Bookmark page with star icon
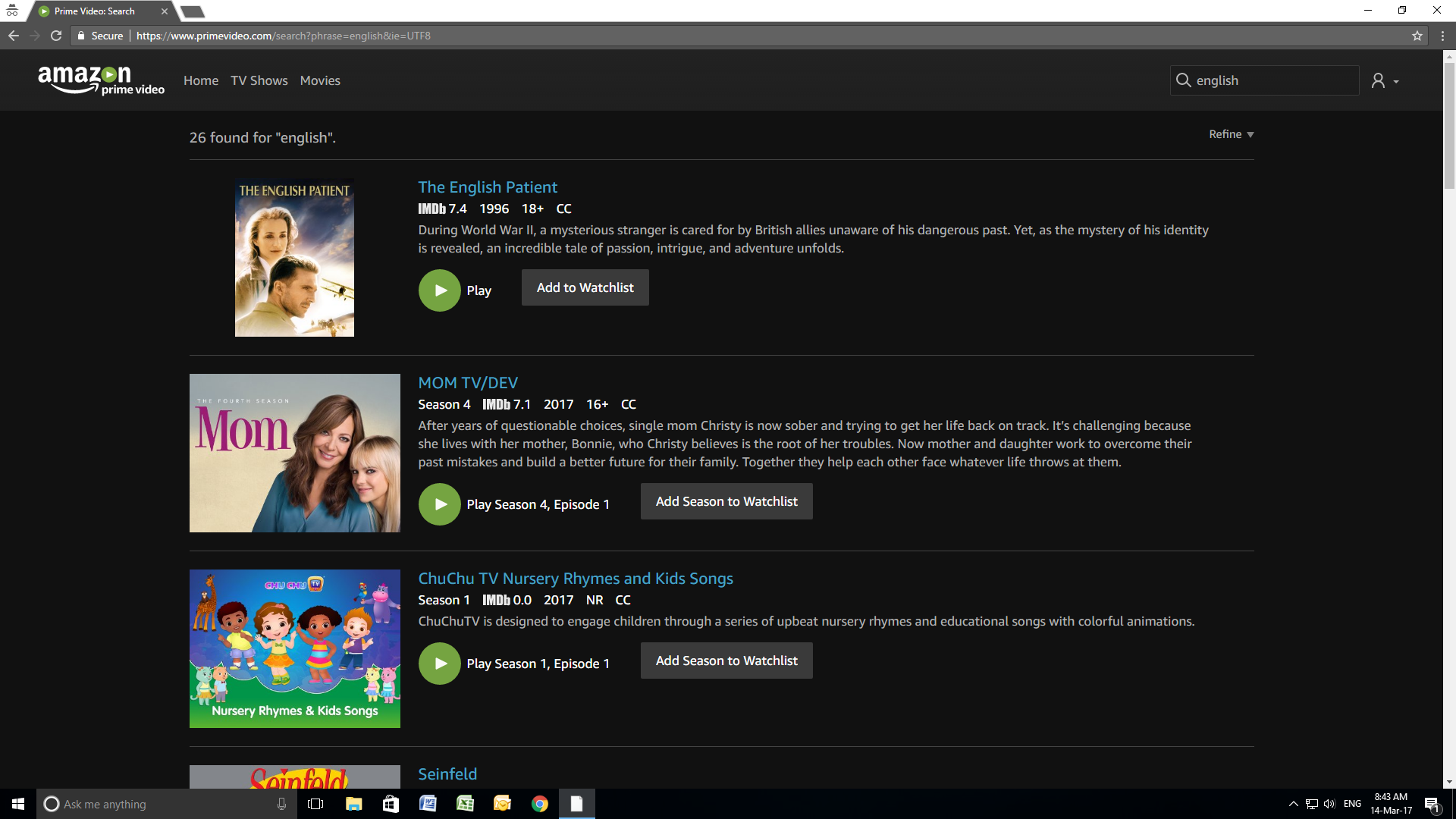This screenshot has width=1456, height=819. click(x=1417, y=36)
